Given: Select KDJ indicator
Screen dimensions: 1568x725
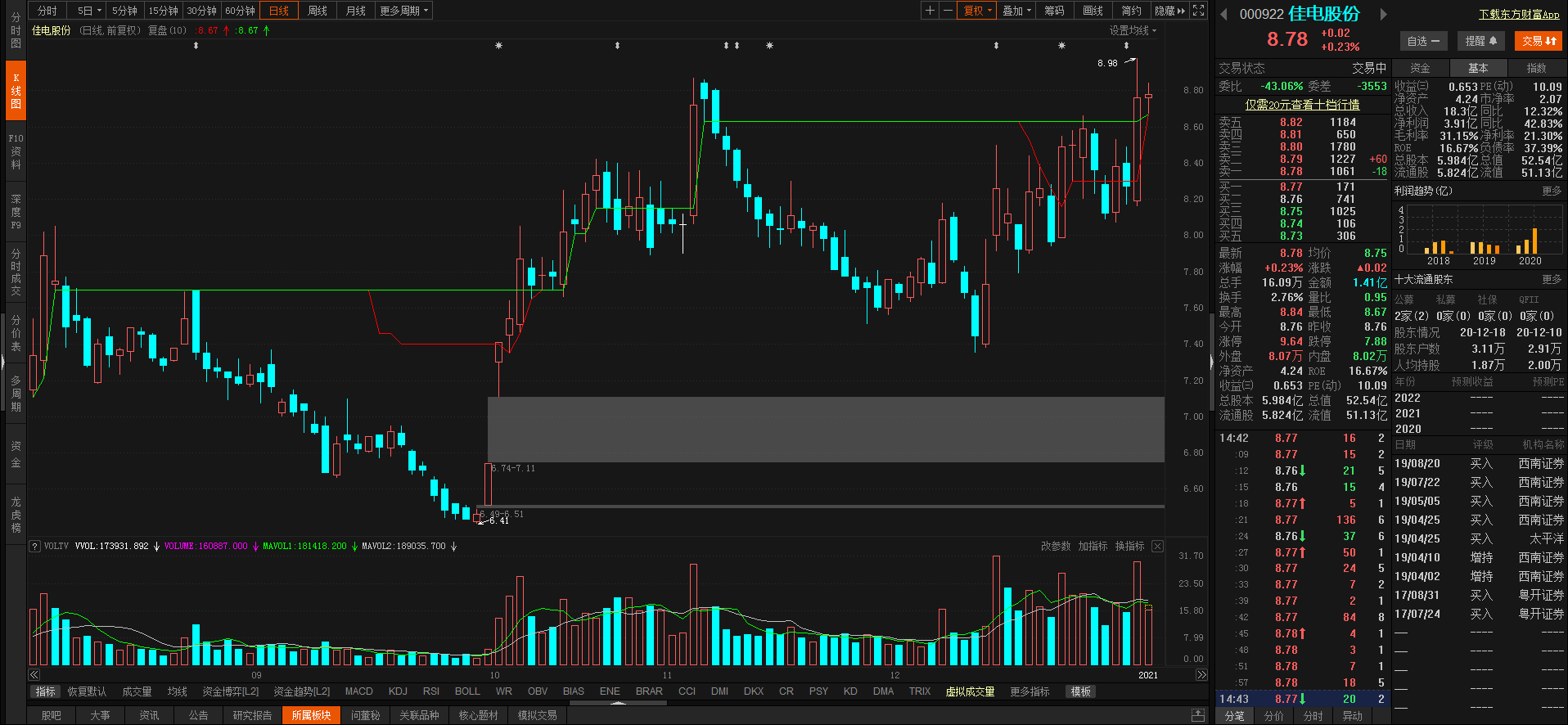Looking at the screenshot, I should [398, 691].
